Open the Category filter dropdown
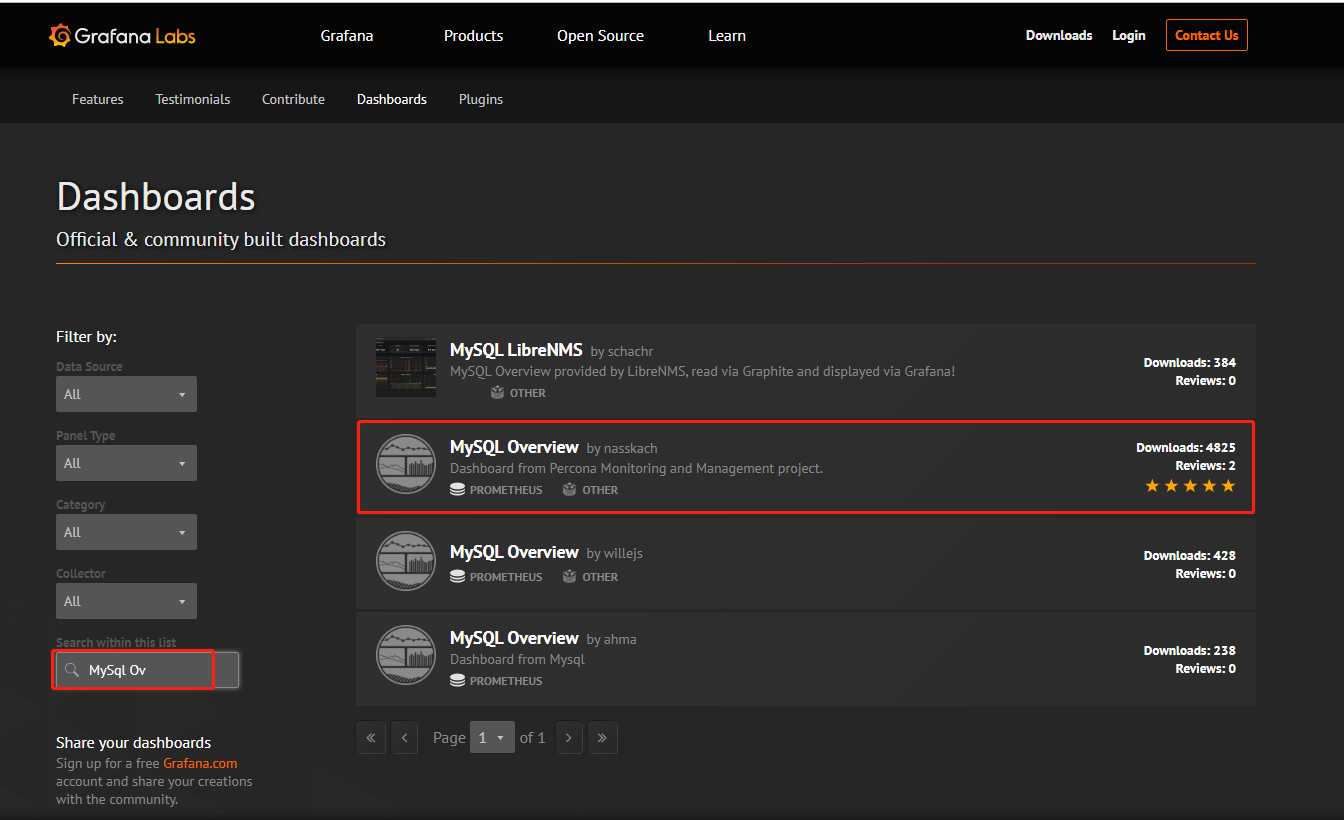Image resolution: width=1344 pixels, height=820 pixels. [x=126, y=532]
